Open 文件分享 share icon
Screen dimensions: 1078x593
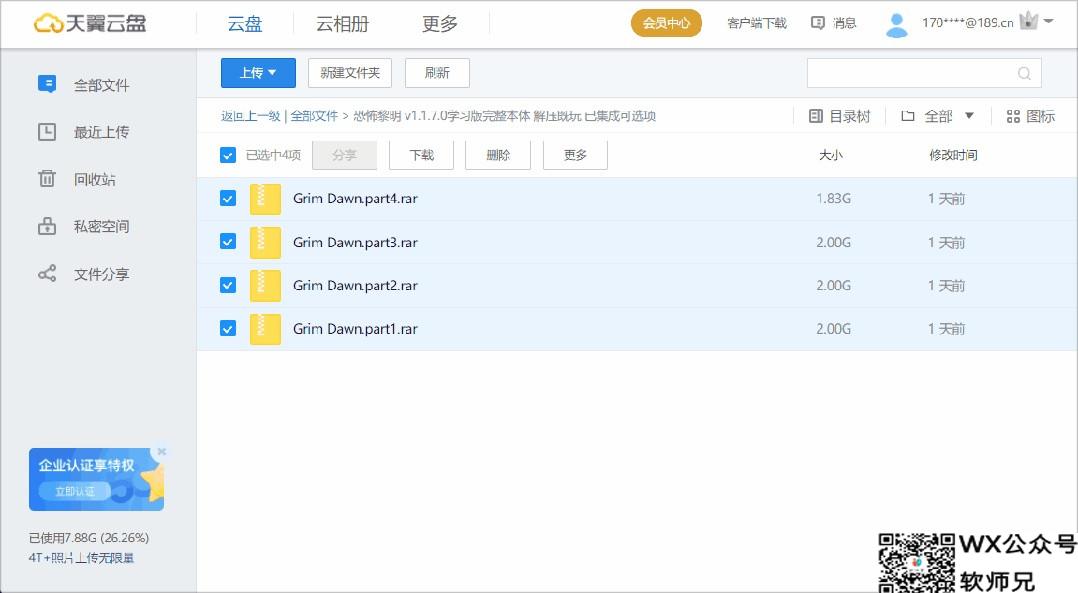pos(47,273)
